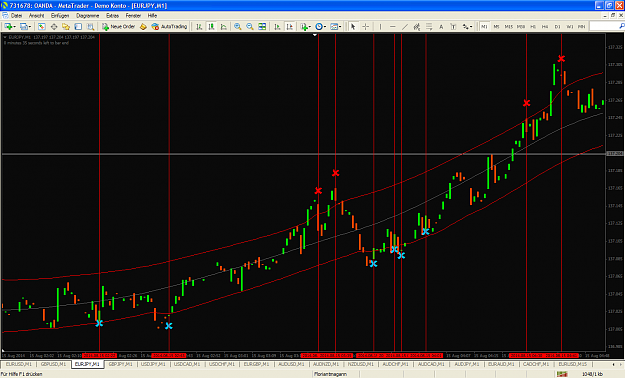
Task: Select the M5 timeframe
Action: tap(496, 26)
